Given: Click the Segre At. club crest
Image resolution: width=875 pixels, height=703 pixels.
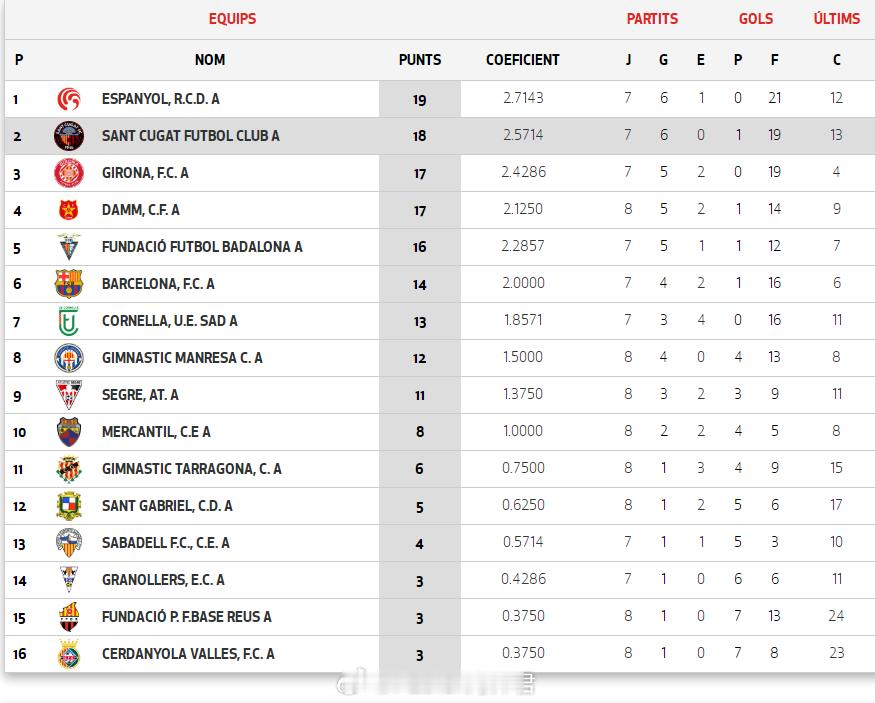Looking at the screenshot, I should click(69, 395).
